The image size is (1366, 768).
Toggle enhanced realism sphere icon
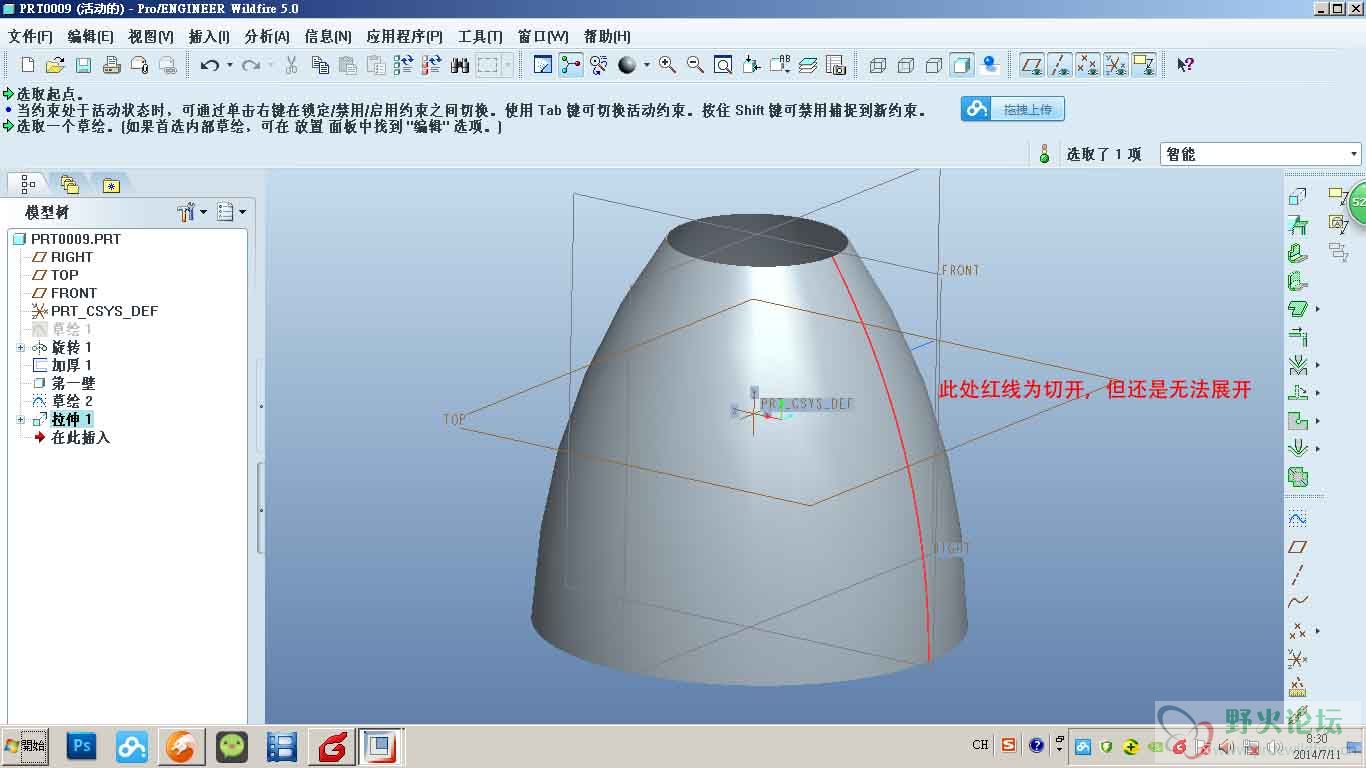click(x=990, y=65)
